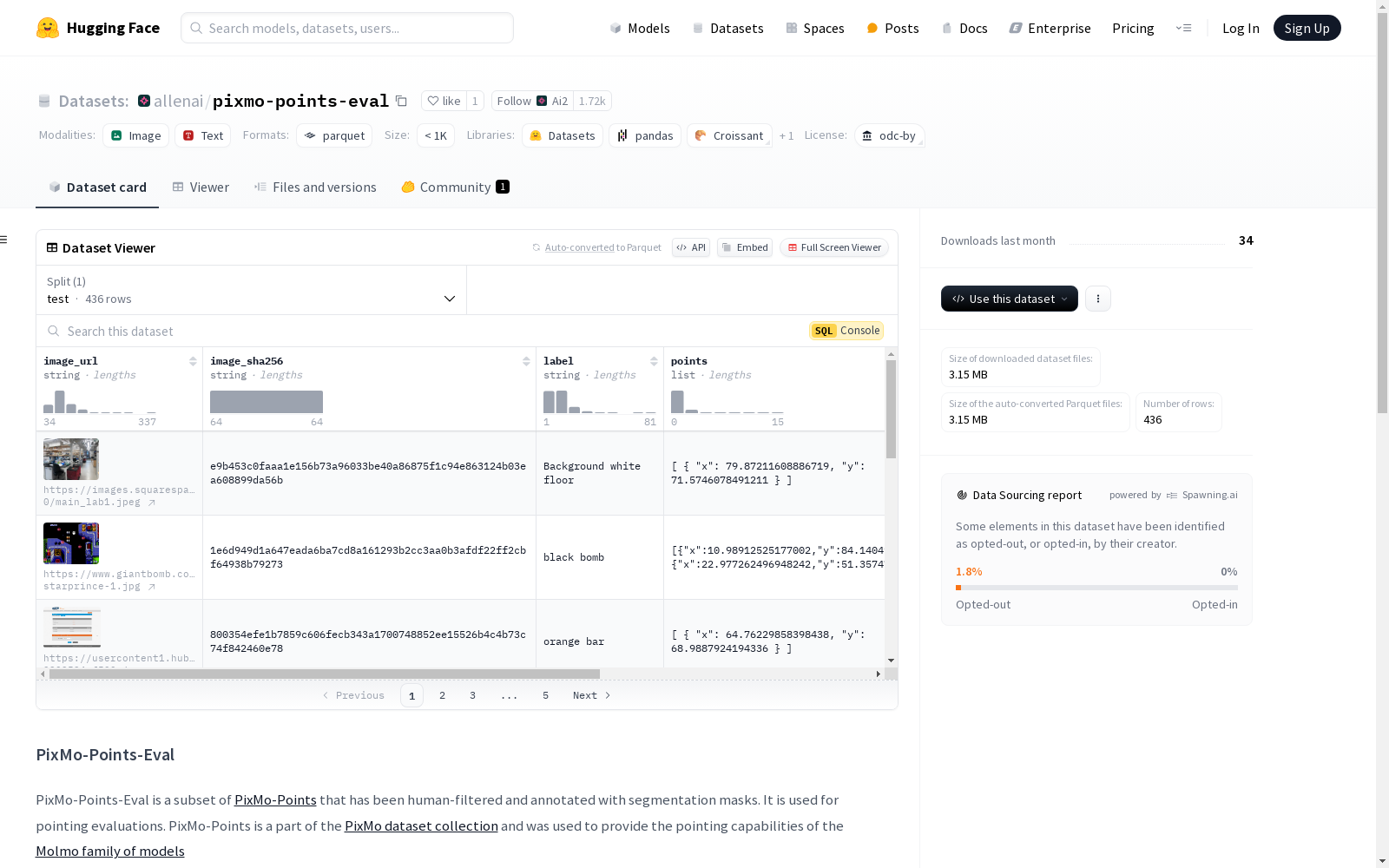Open the PixMo dataset collection link
This screenshot has width=1389, height=868.
tap(421, 826)
